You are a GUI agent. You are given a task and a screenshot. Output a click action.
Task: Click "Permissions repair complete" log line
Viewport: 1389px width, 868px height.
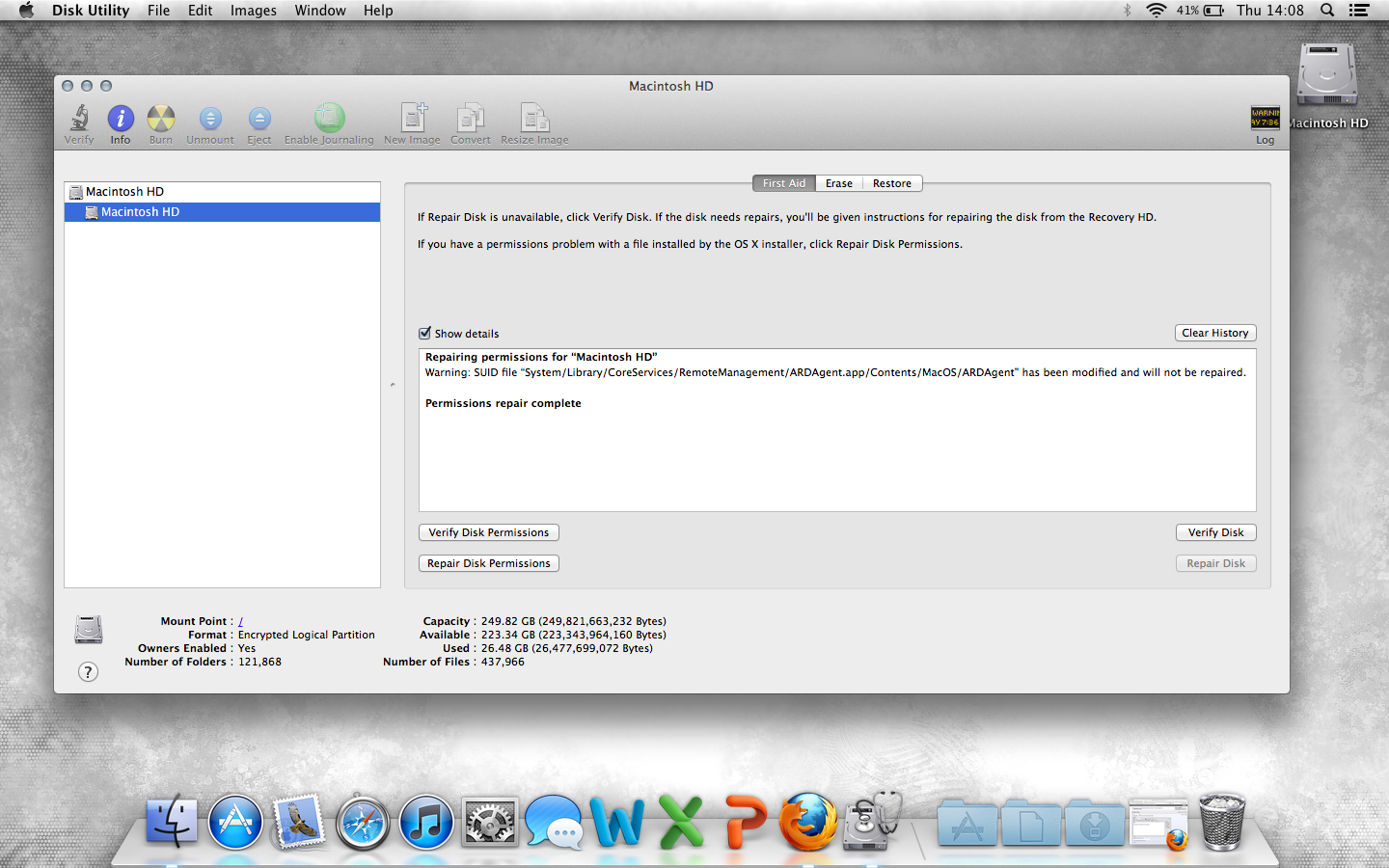[504, 403]
